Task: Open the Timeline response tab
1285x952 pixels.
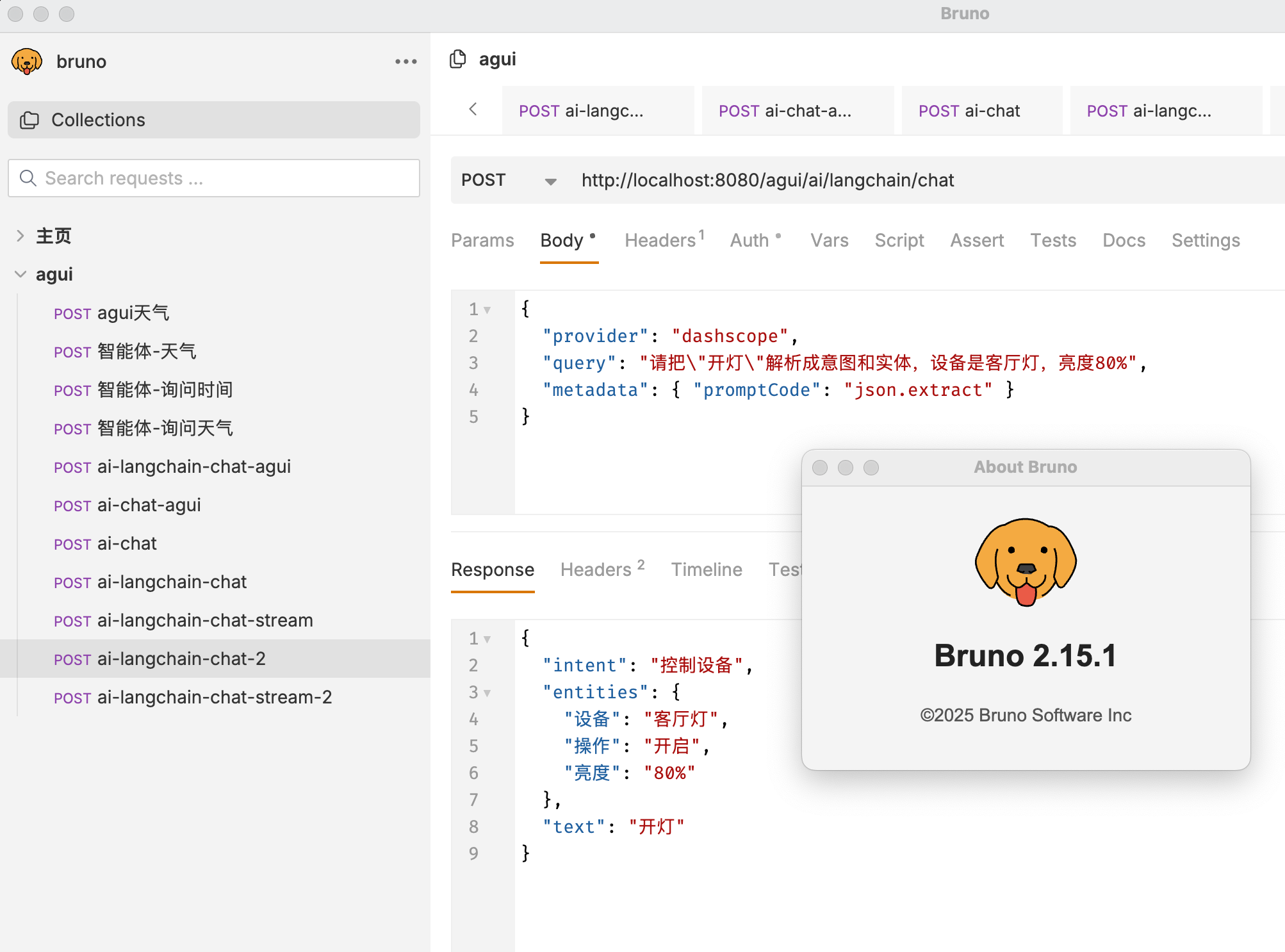Action: point(706,570)
